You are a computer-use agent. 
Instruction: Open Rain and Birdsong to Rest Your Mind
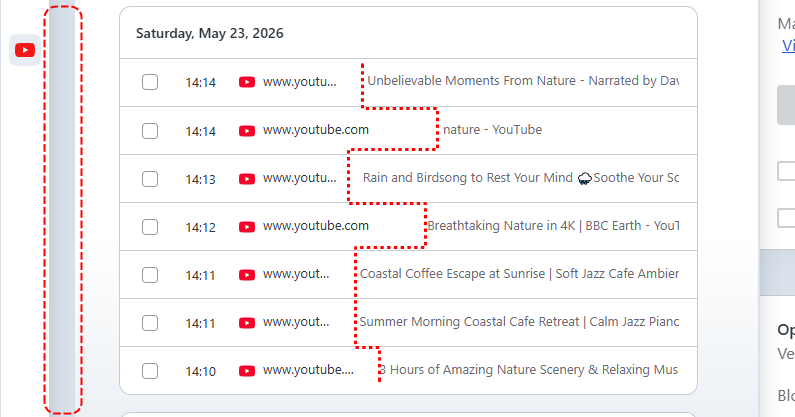point(521,178)
